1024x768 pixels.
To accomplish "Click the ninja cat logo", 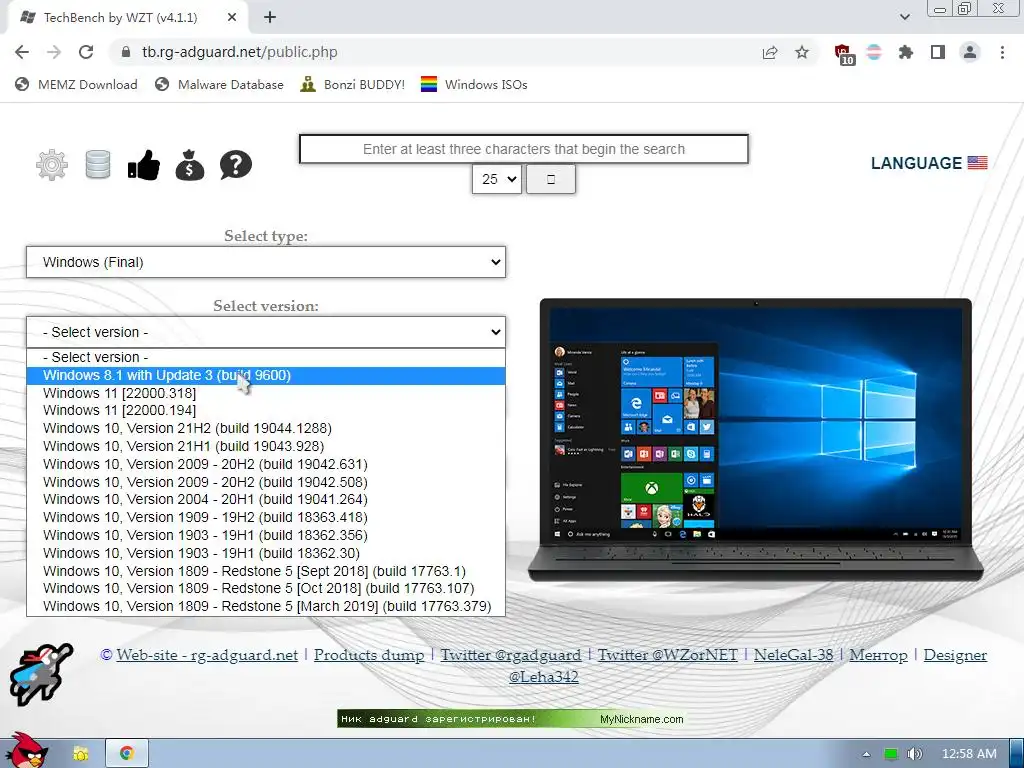I will 40,674.
